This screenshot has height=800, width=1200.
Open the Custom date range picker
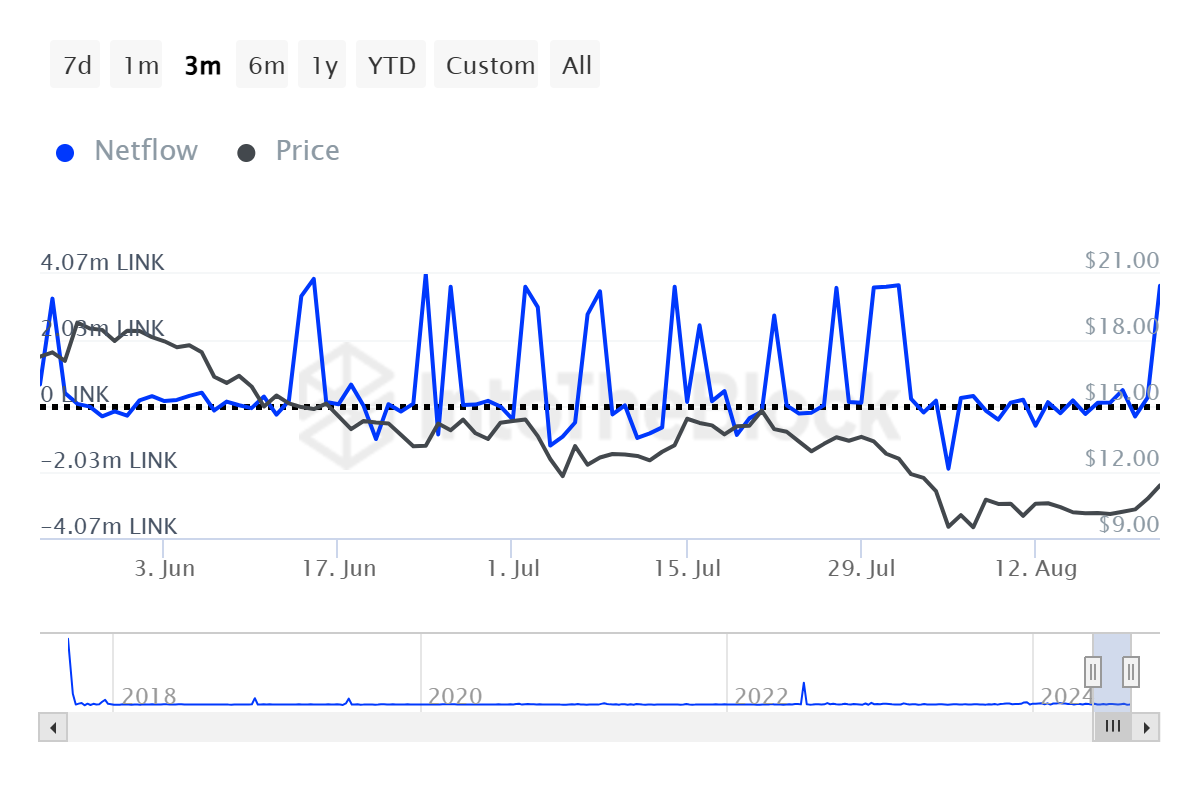490,66
